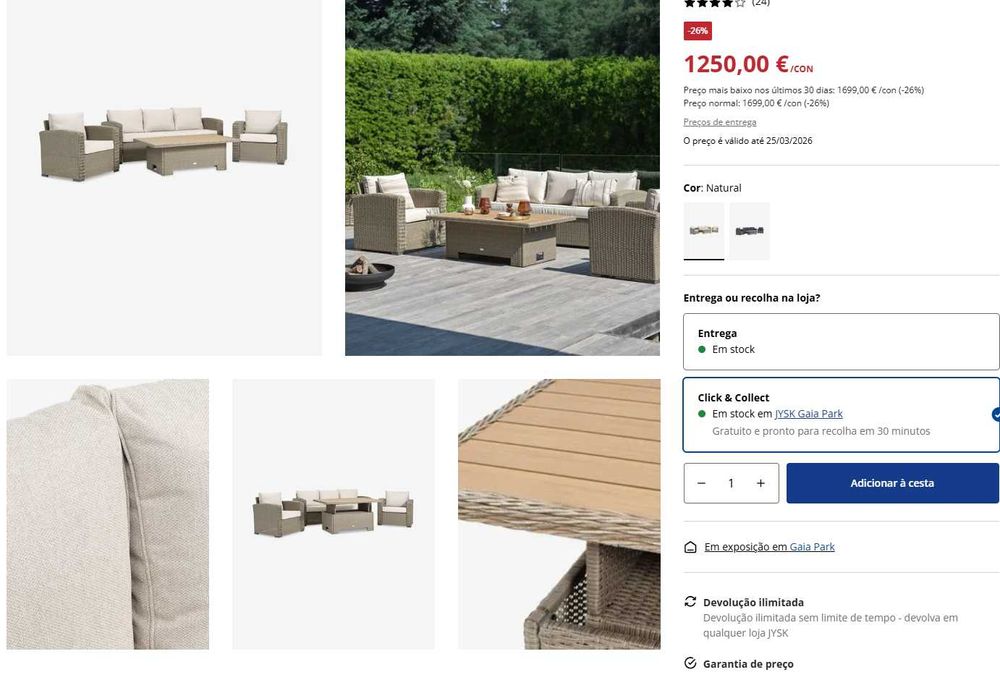Screen dimensions: 1000x690
Task: Click the star rating icons
Action: (714, 3)
